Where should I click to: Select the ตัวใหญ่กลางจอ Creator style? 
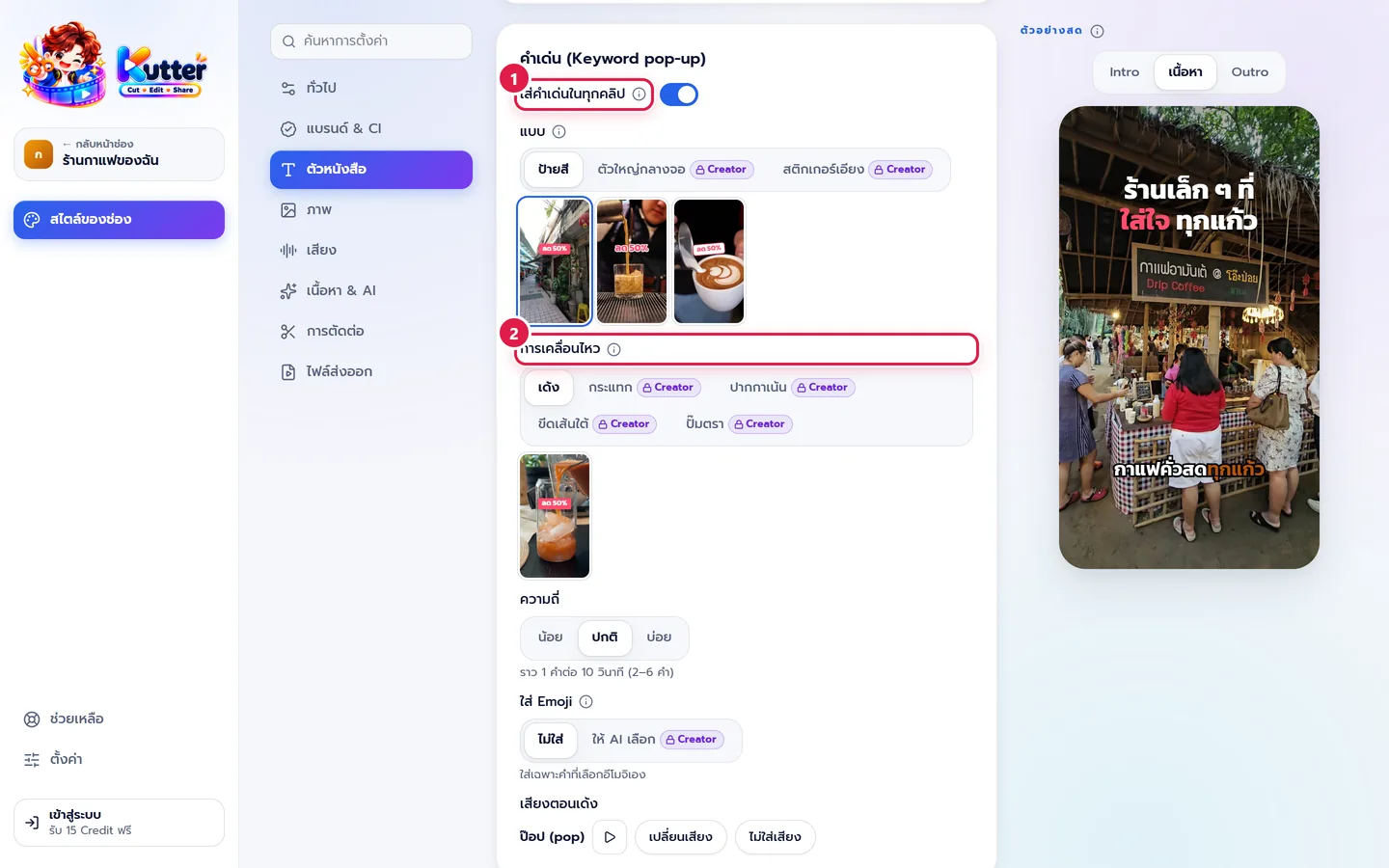point(675,170)
